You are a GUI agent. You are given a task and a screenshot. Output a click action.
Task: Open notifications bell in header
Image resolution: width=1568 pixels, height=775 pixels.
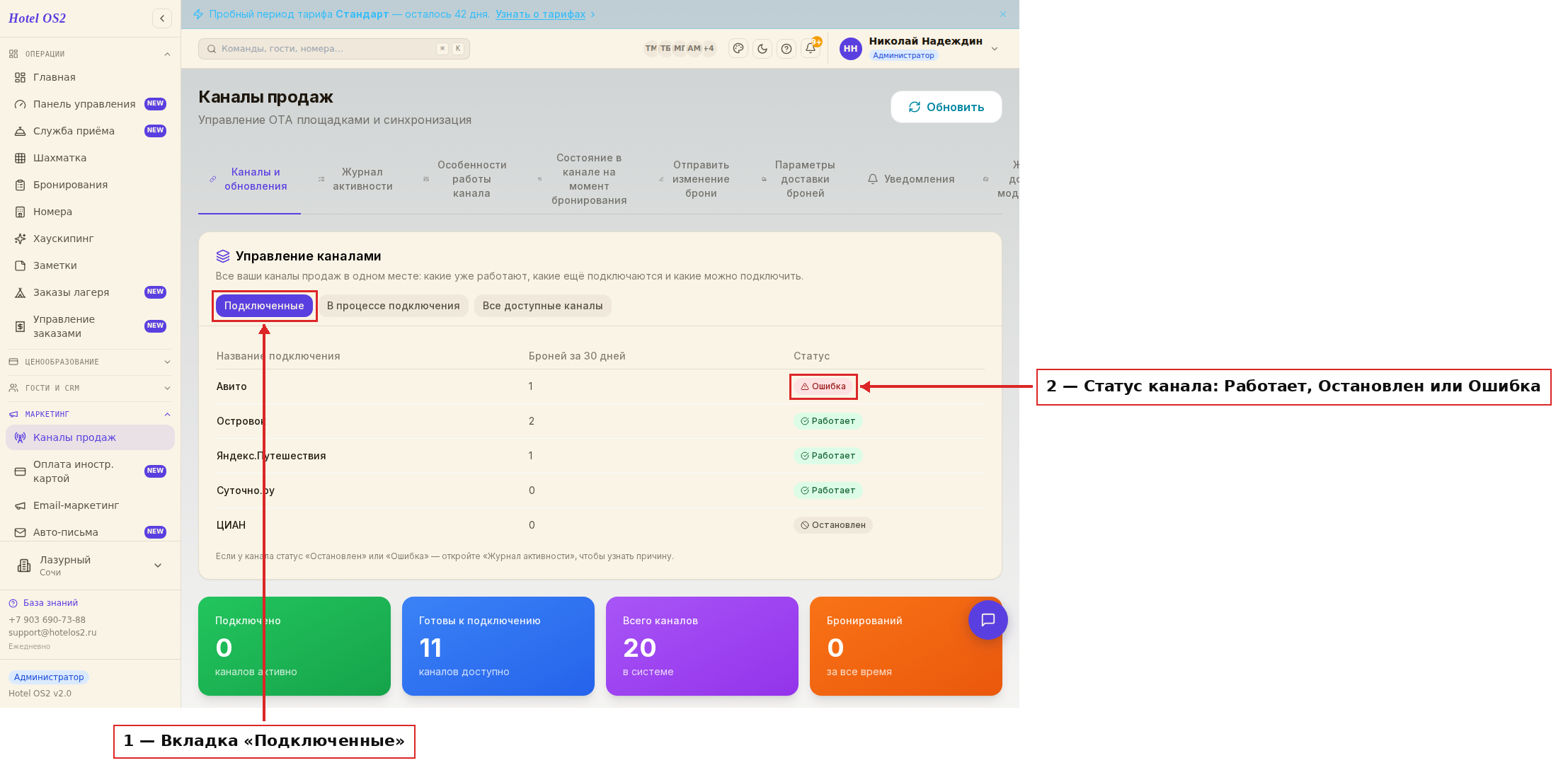(x=811, y=49)
